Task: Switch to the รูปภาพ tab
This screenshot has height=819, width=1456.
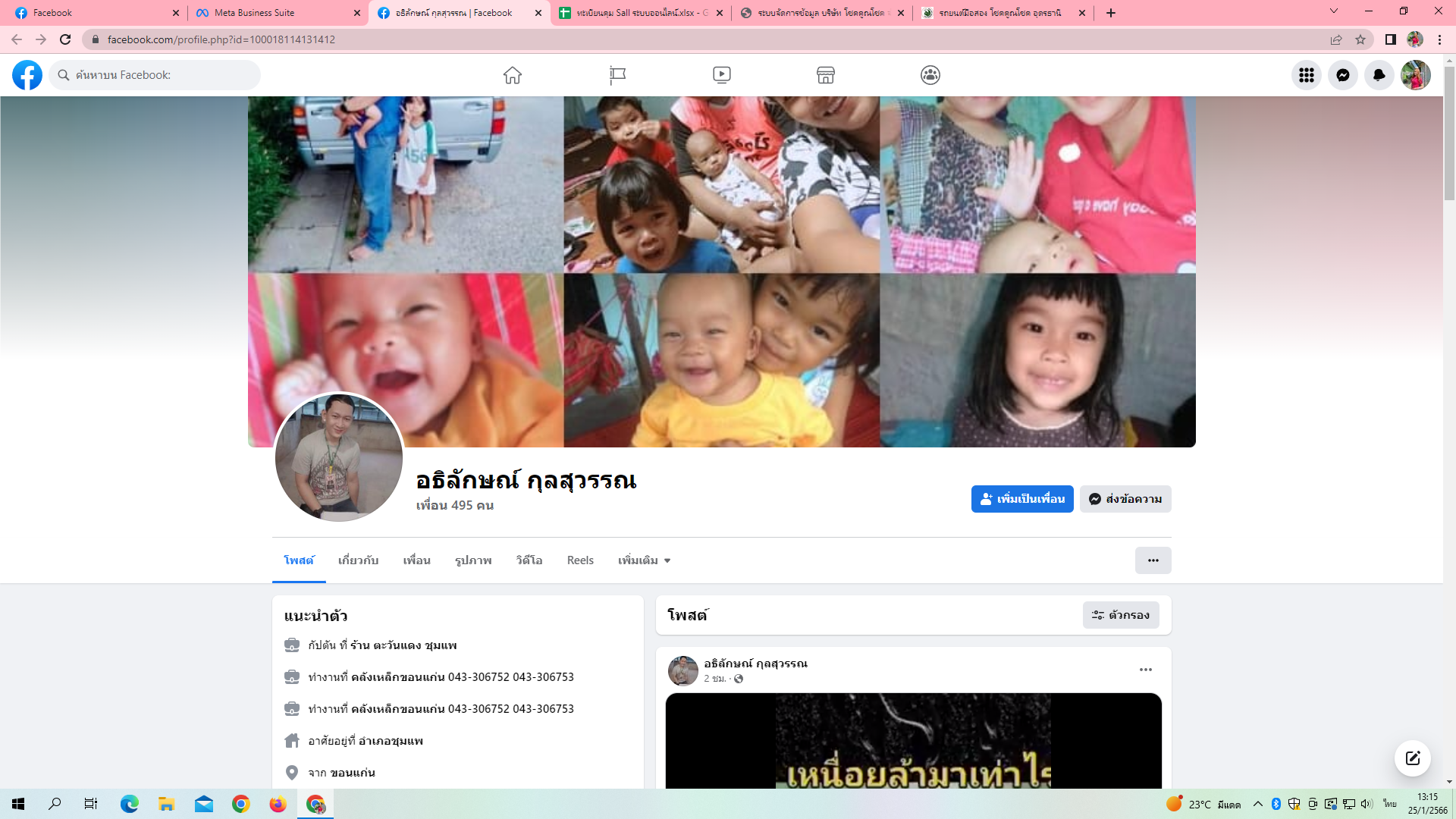Action: pyautogui.click(x=473, y=560)
